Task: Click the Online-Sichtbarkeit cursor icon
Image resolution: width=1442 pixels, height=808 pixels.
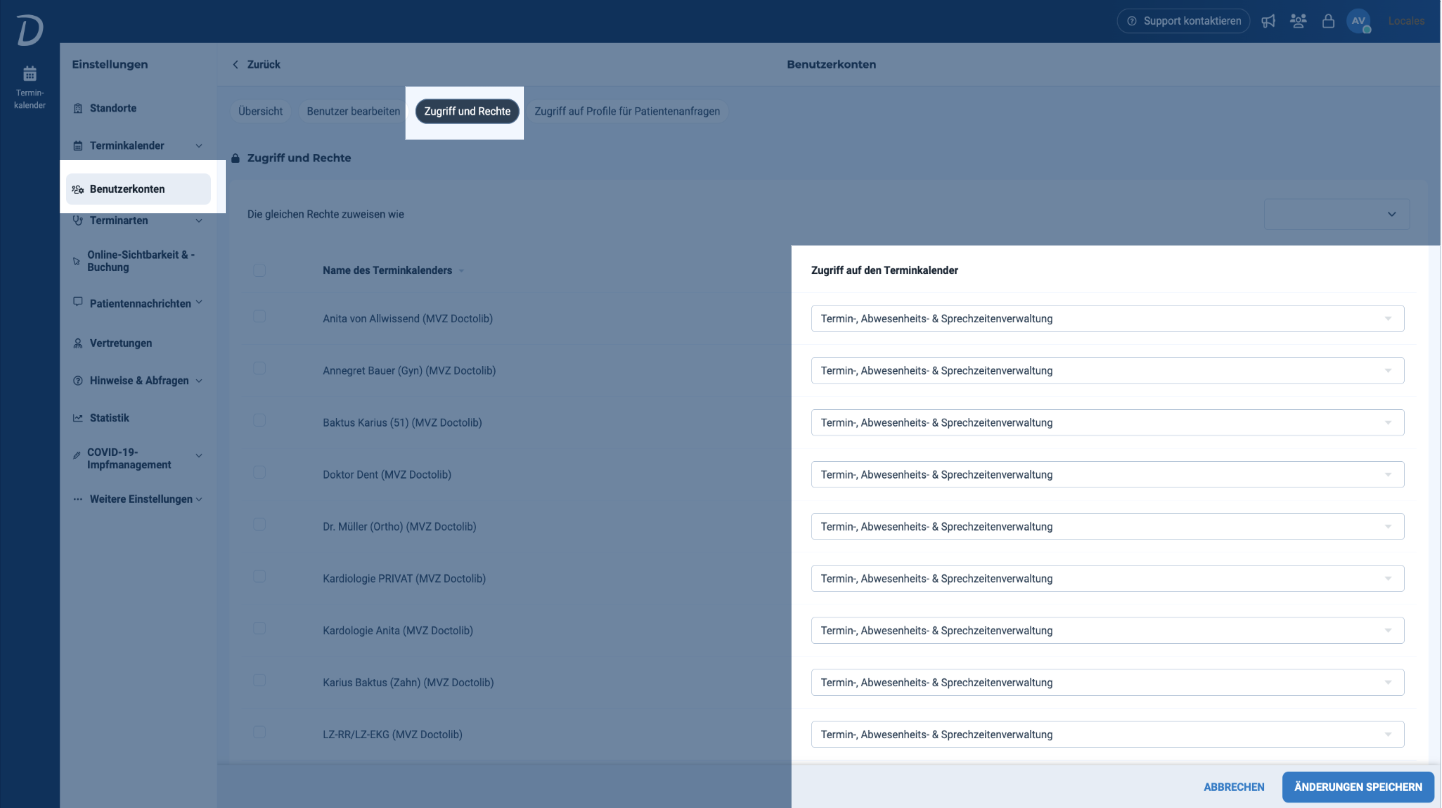Action: pyautogui.click(x=77, y=262)
